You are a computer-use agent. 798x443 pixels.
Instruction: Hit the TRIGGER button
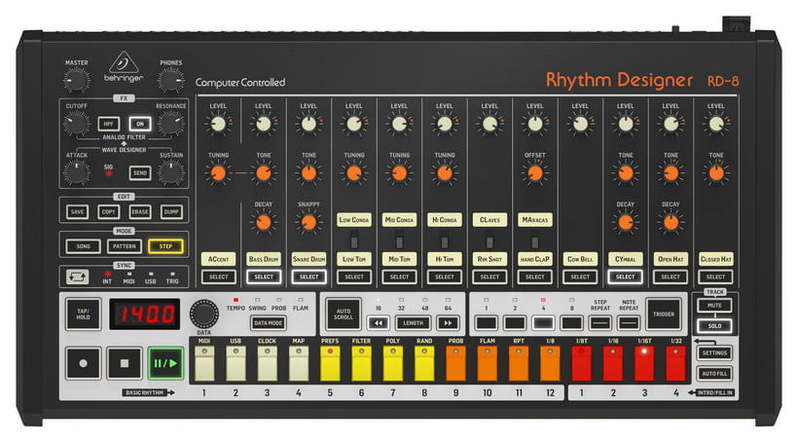coord(663,314)
